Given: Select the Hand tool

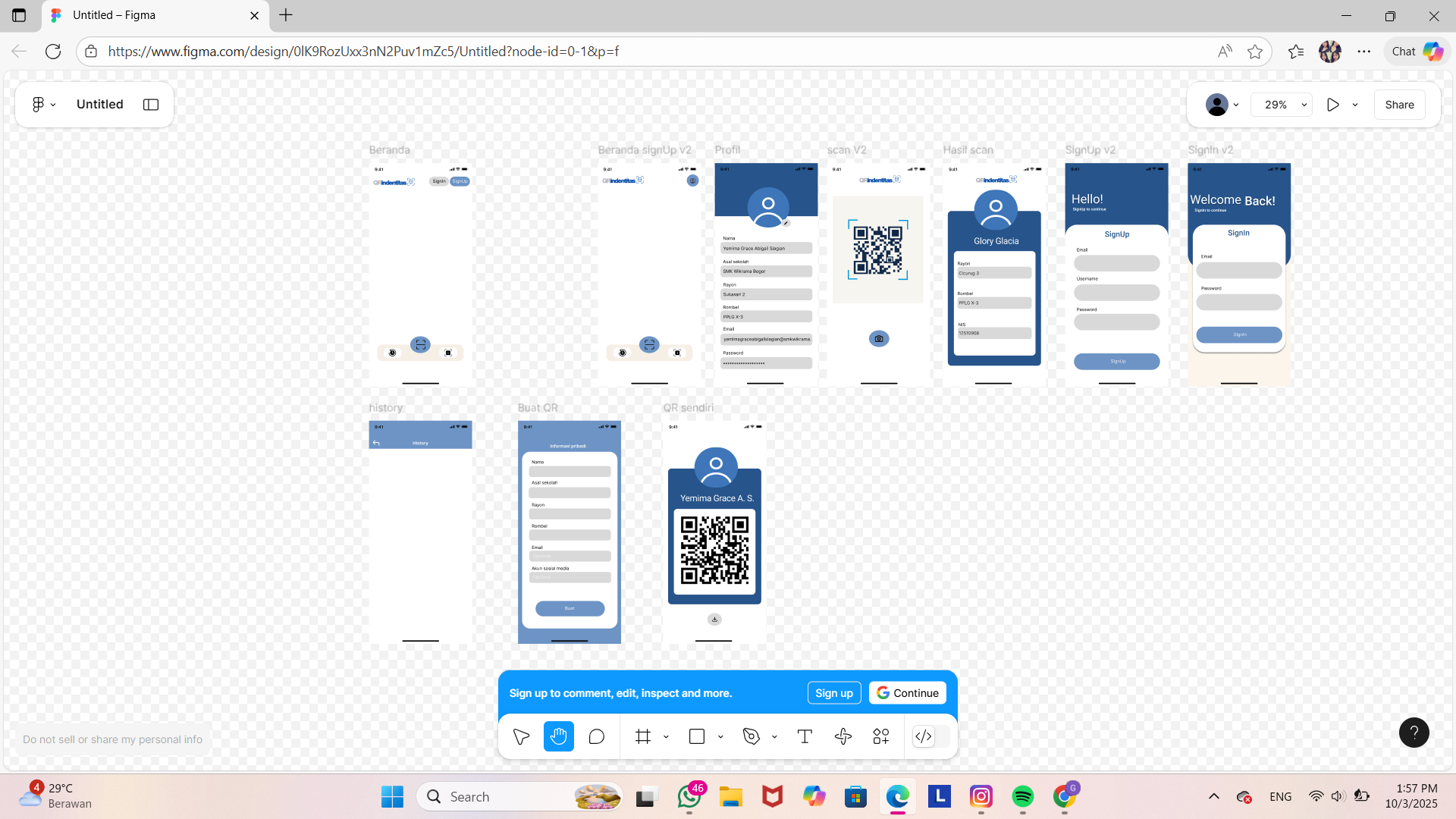Looking at the screenshot, I should [x=559, y=736].
